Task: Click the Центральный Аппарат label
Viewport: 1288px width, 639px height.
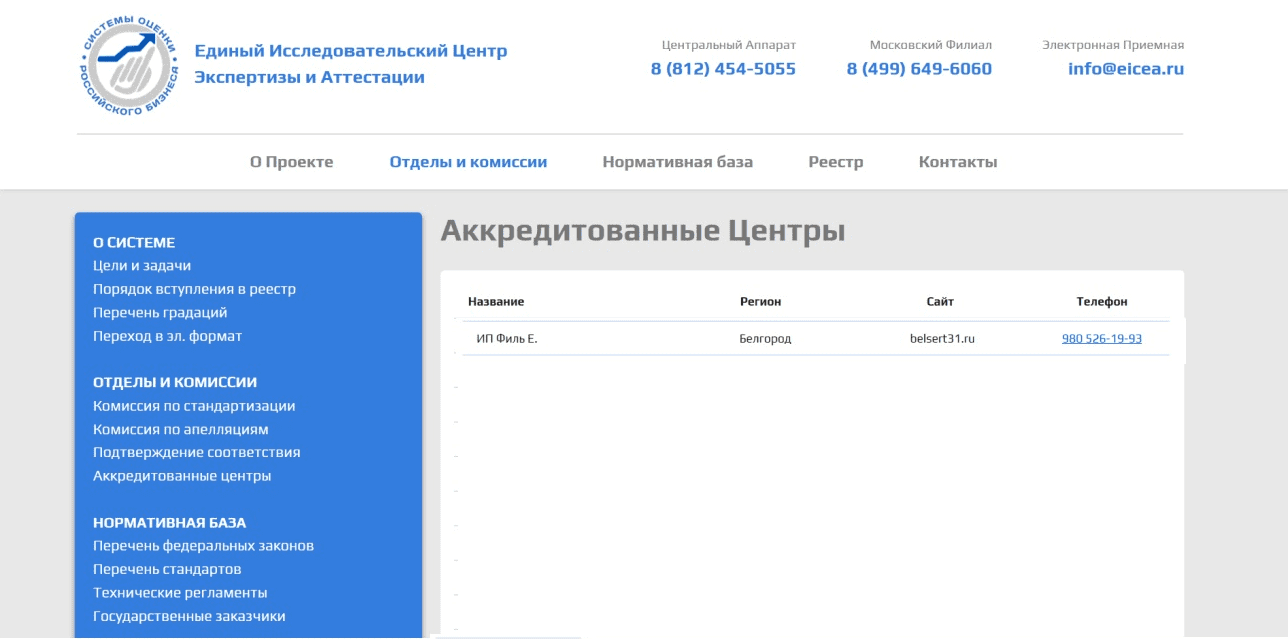Action: (729, 45)
